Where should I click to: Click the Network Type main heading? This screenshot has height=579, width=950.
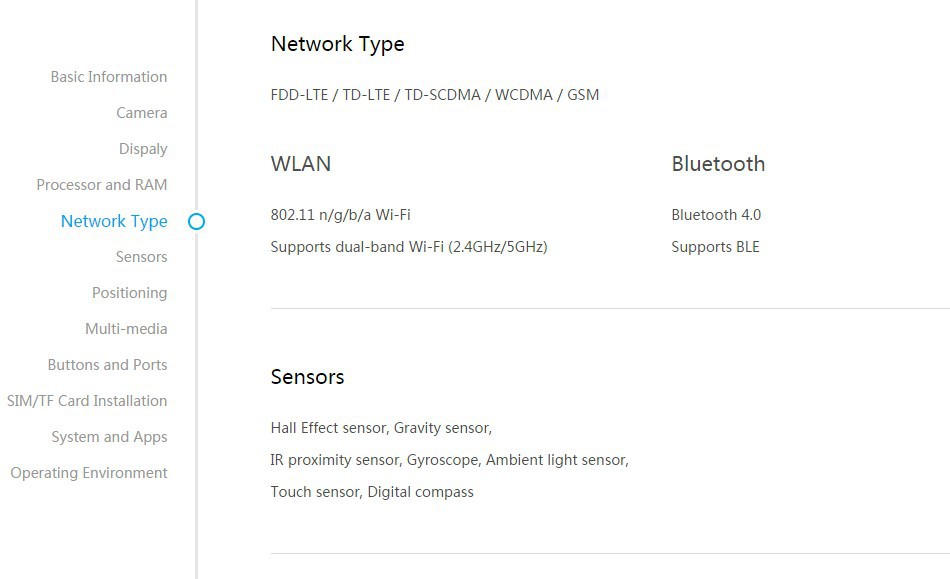coord(337,44)
